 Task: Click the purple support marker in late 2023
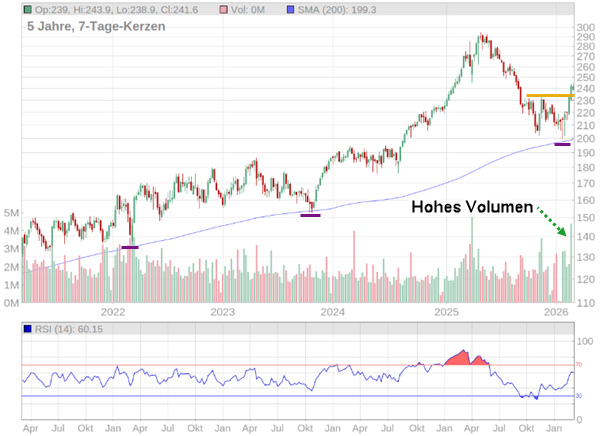310,215
